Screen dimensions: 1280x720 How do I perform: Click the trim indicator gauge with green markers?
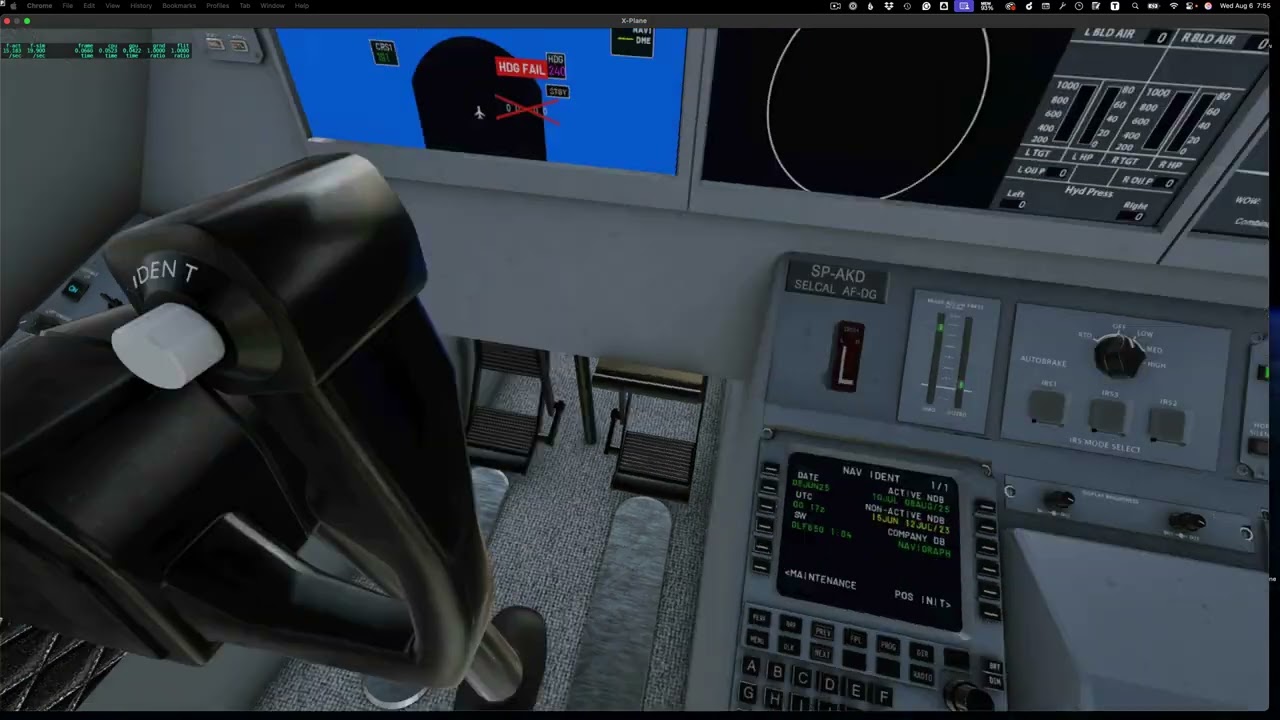950,359
